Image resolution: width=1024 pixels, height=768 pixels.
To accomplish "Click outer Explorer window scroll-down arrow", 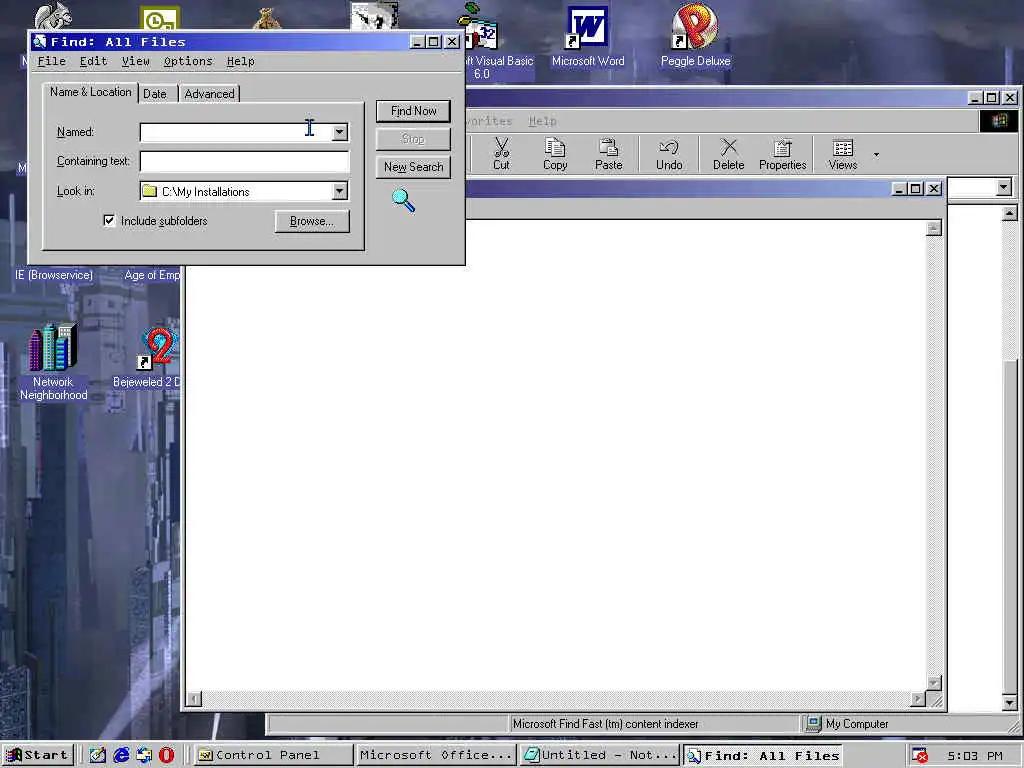I will coord(1010,703).
